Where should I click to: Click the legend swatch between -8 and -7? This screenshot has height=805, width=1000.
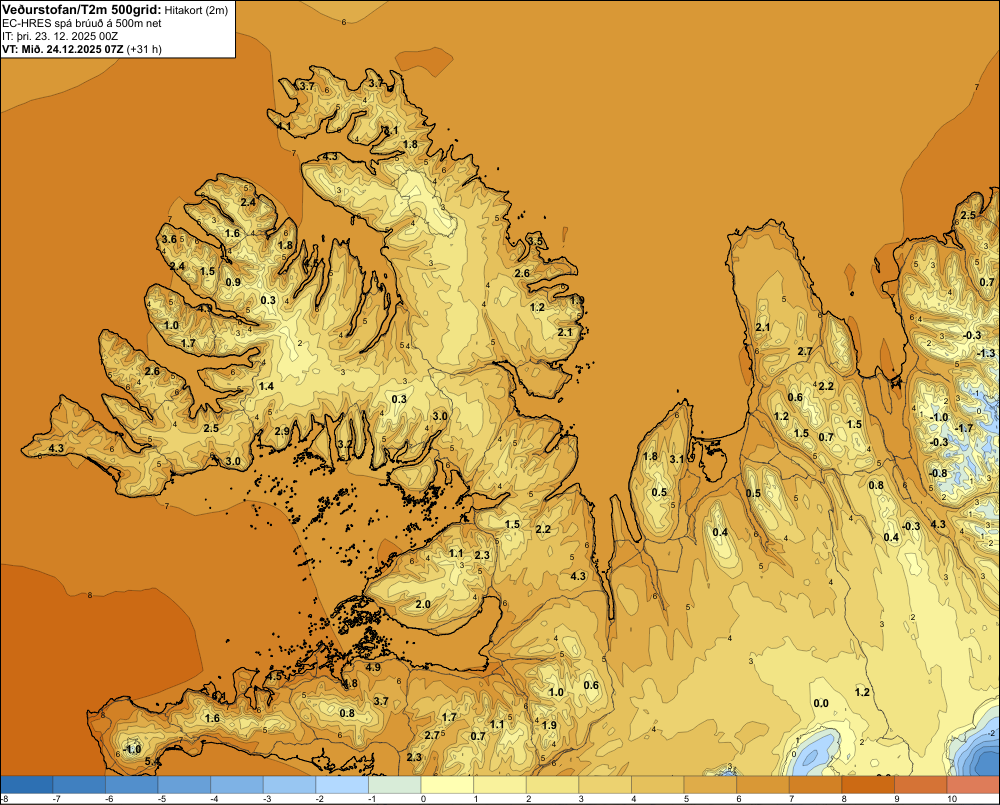tap(27, 784)
